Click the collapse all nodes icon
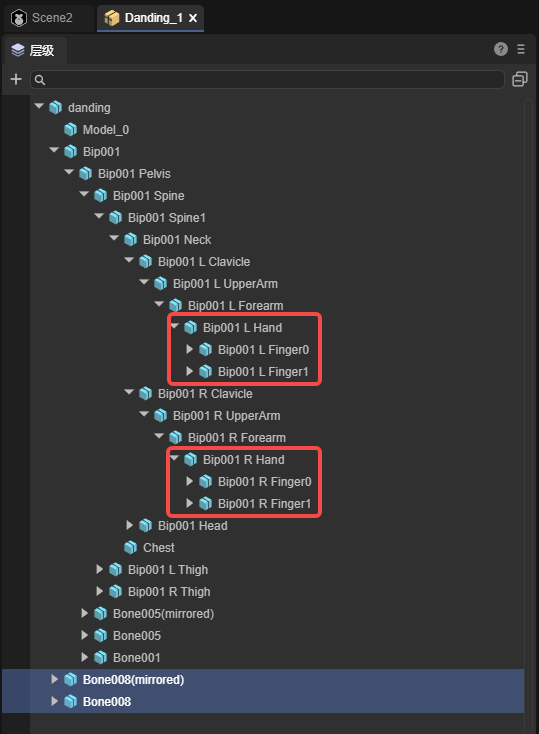539x734 pixels. 520,79
